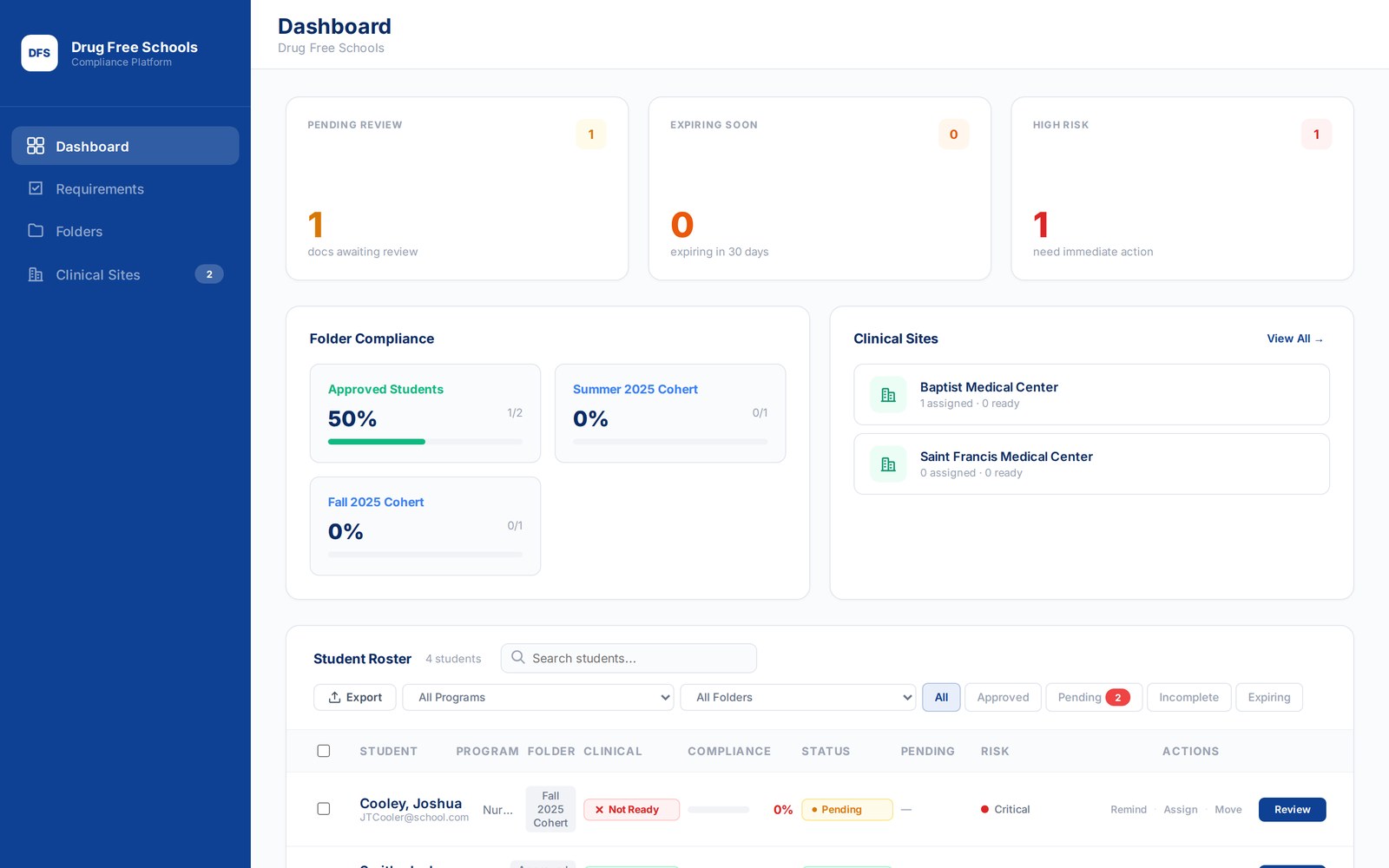Open the Approved Students folder card
The width and height of the screenshot is (1389, 868).
point(425,413)
